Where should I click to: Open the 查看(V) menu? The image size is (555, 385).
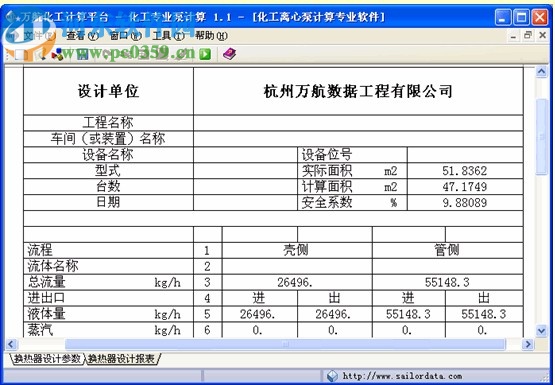pos(82,36)
